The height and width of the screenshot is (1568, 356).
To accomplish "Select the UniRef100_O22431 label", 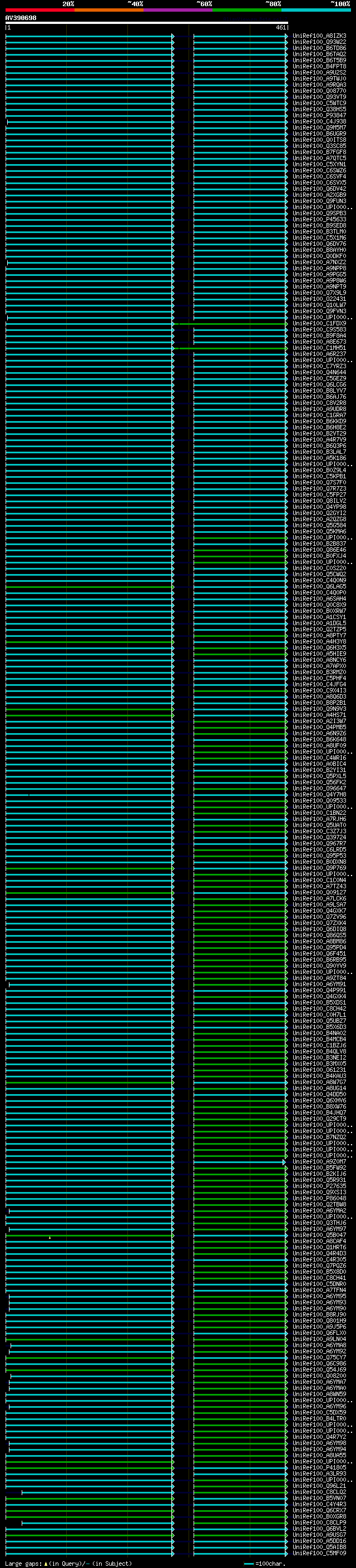I will tap(319, 299).
